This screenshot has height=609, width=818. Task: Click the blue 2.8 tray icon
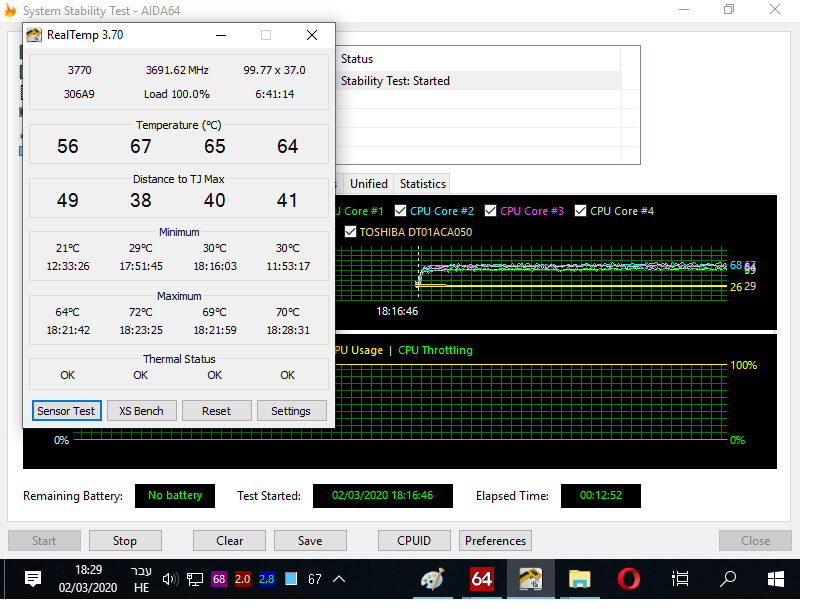267,579
